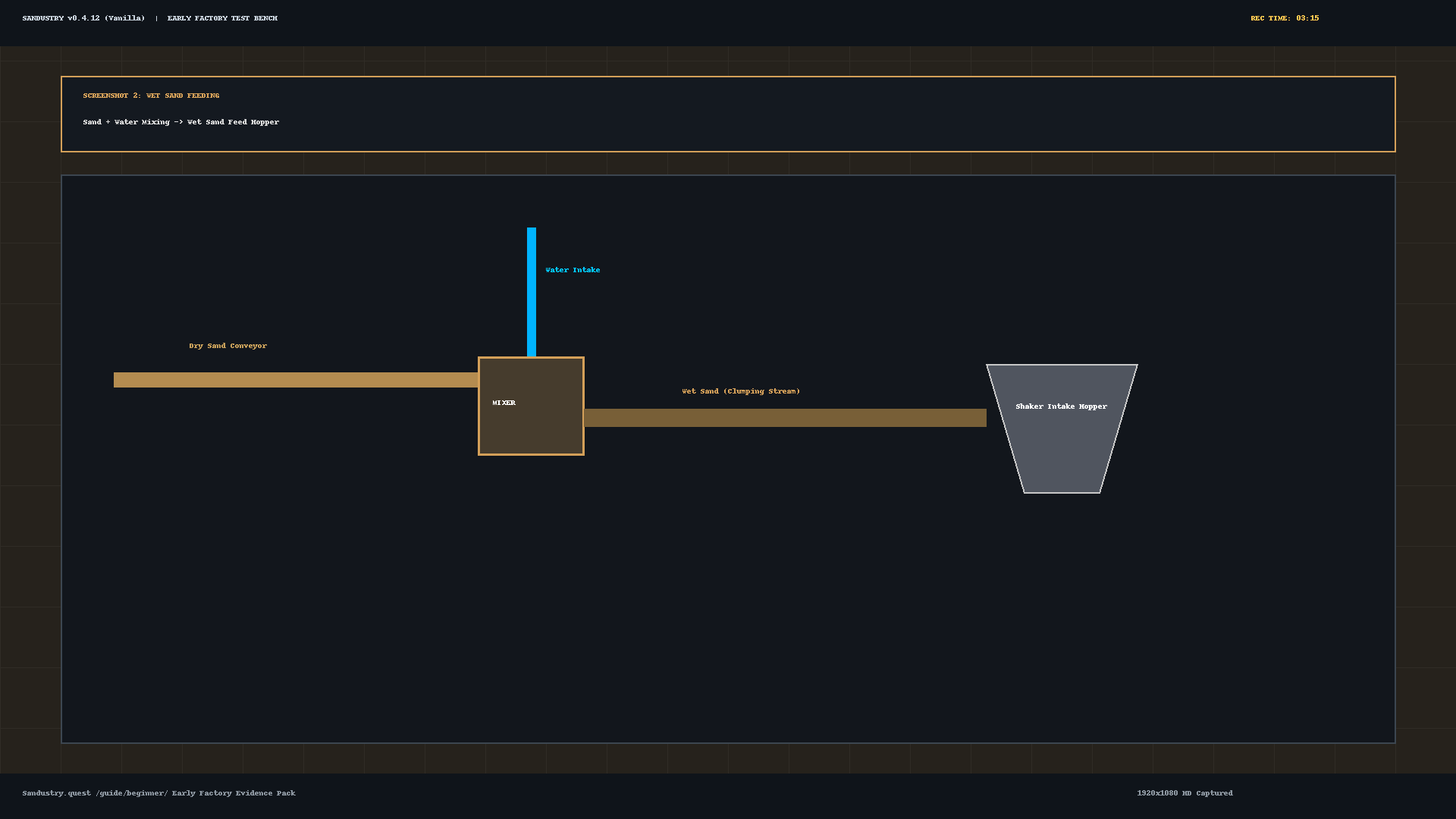1456x819 pixels.
Task: Click the 'Dry Sand Conveyor' label
Action: pyautogui.click(x=227, y=346)
